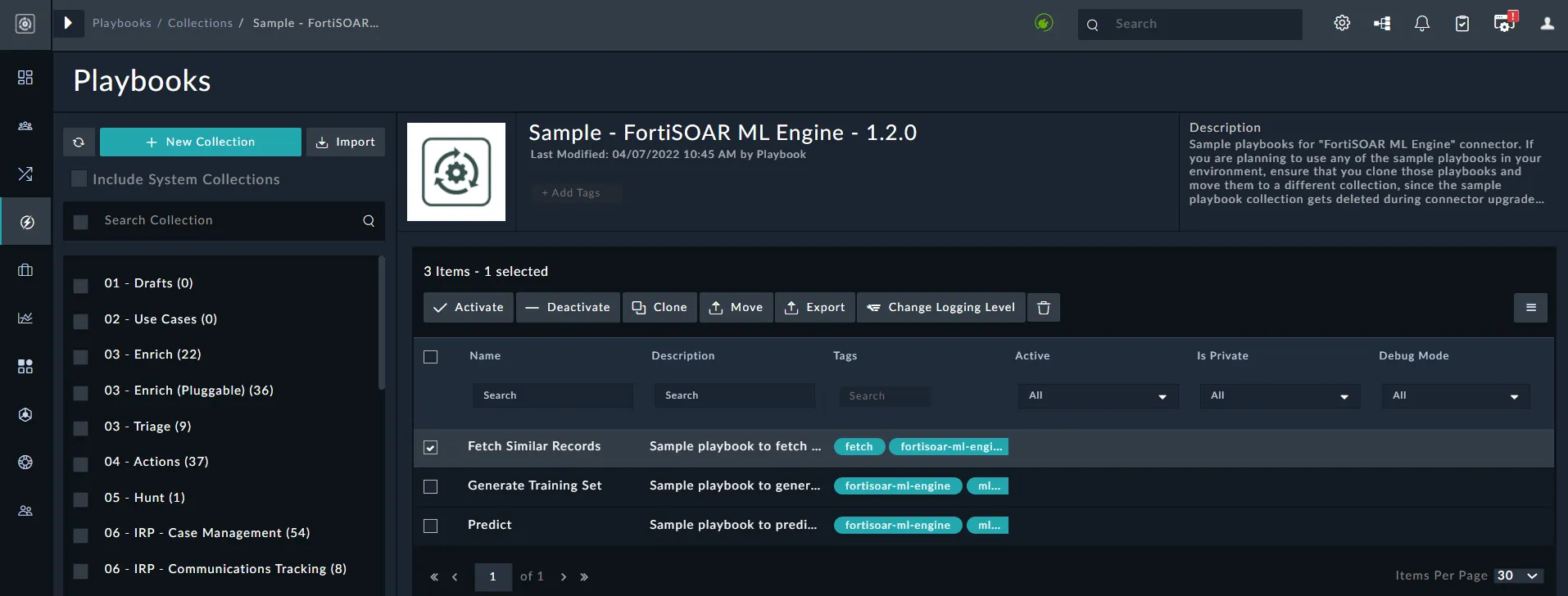
Task: Open the Dashboard grid icon in sidebar
Action: (x=25, y=77)
